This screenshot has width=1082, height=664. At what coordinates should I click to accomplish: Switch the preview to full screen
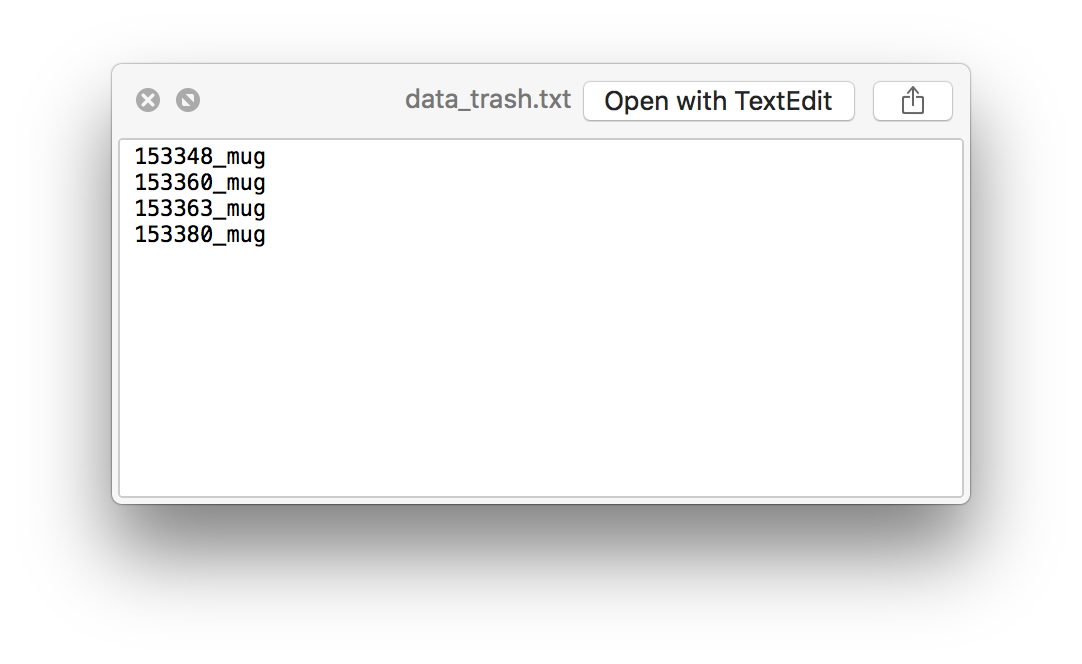click(188, 100)
